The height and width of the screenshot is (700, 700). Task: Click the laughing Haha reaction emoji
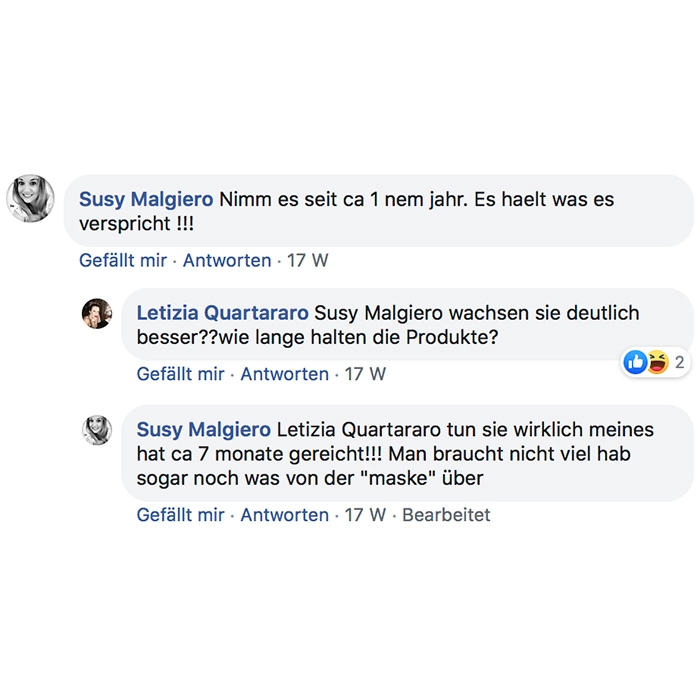tap(657, 362)
